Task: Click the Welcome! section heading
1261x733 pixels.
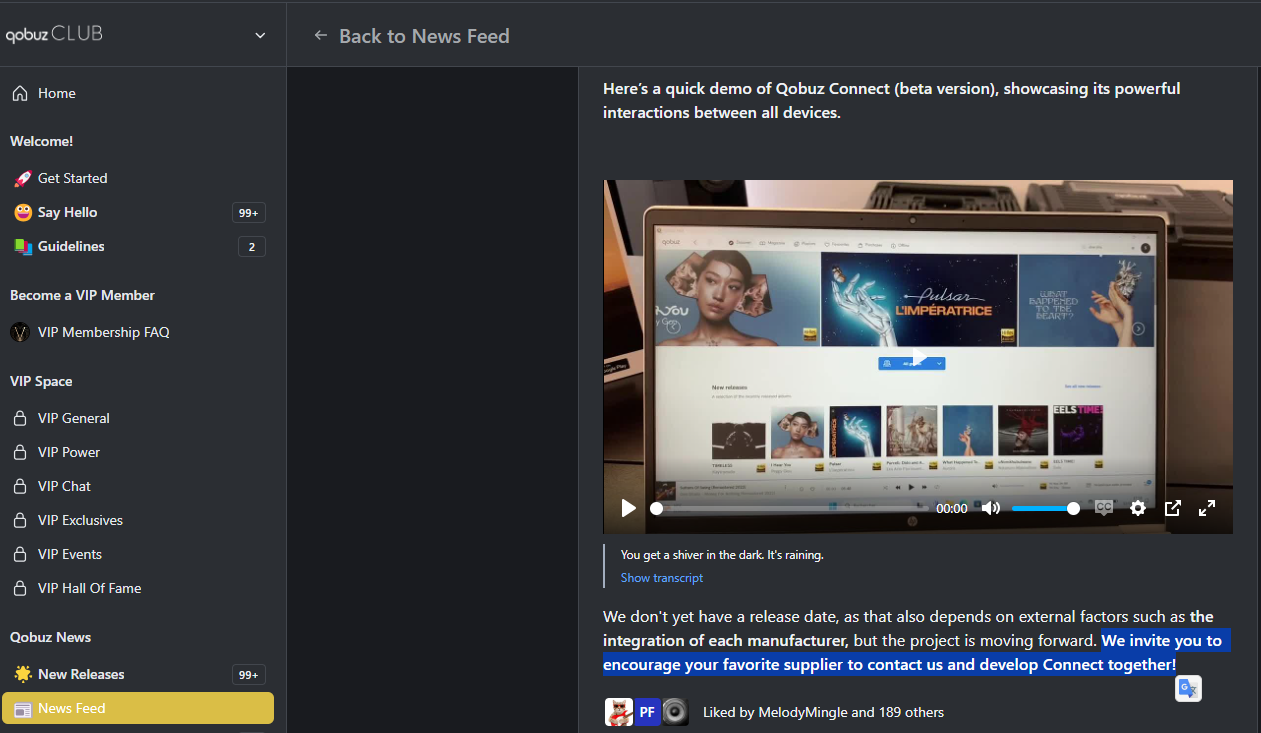Action: 41,141
